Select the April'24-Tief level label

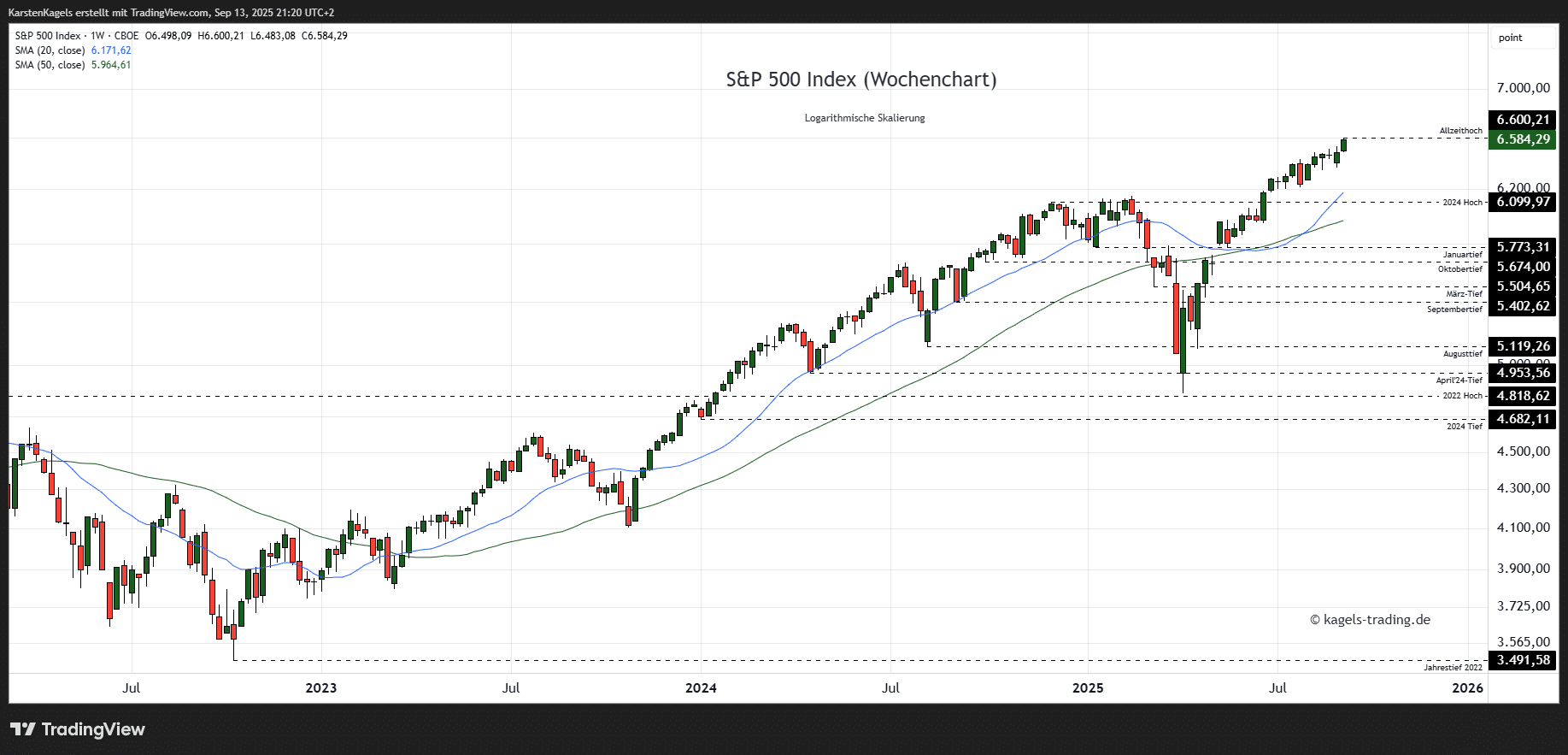(x=1459, y=380)
